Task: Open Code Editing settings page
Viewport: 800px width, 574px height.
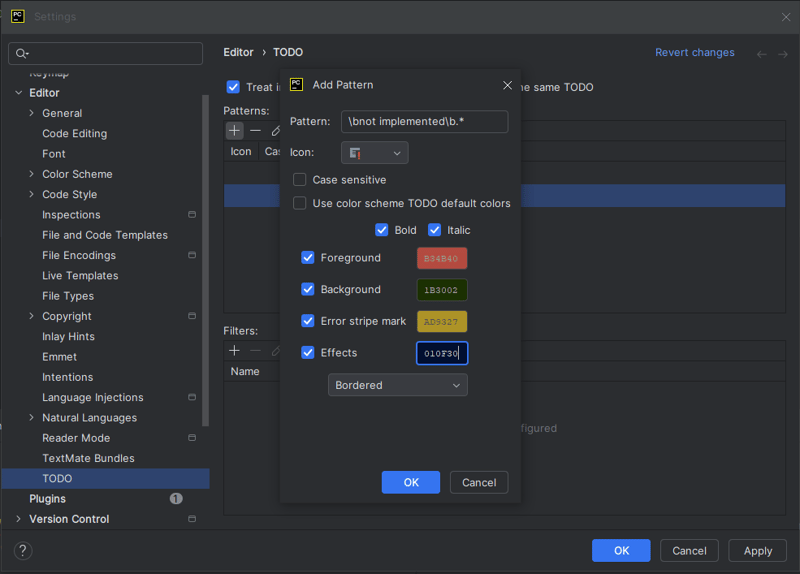Action: (74, 134)
